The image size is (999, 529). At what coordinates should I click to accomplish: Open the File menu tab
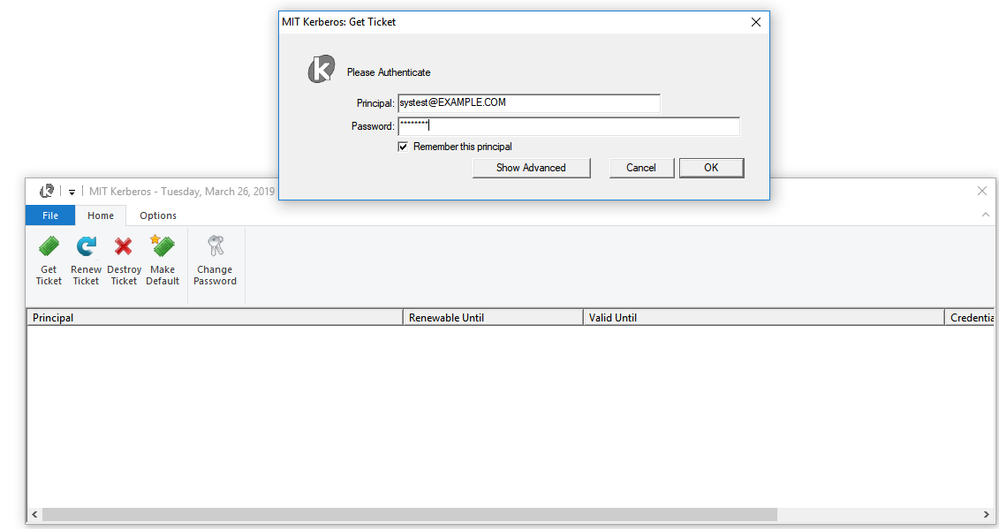pos(50,215)
